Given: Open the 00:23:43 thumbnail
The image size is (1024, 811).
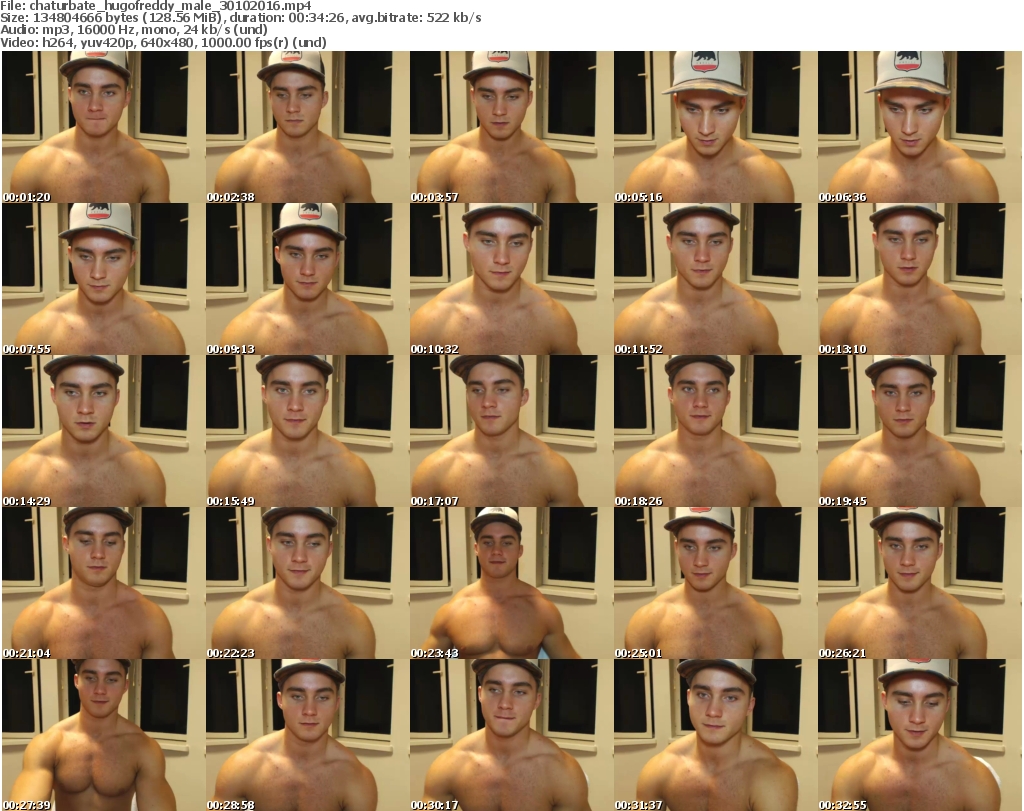Looking at the screenshot, I should point(511,583).
